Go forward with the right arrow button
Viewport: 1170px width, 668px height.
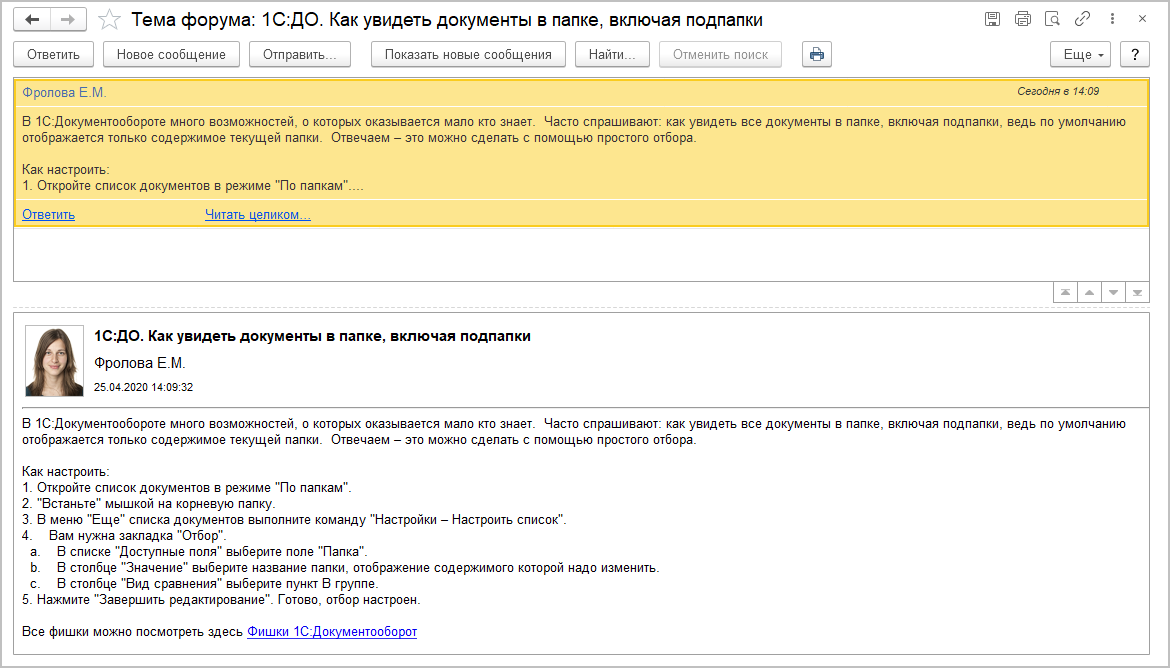coord(68,19)
